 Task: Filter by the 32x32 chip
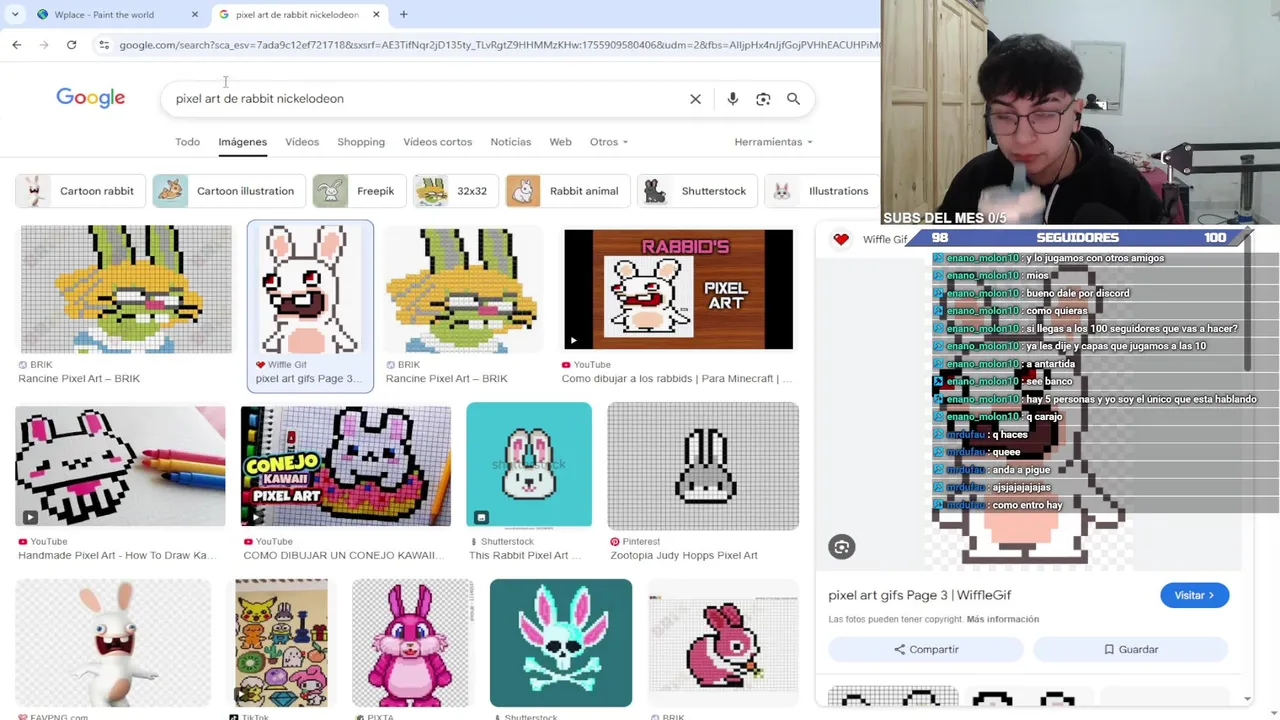pyautogui.click(x=456, y=191)
